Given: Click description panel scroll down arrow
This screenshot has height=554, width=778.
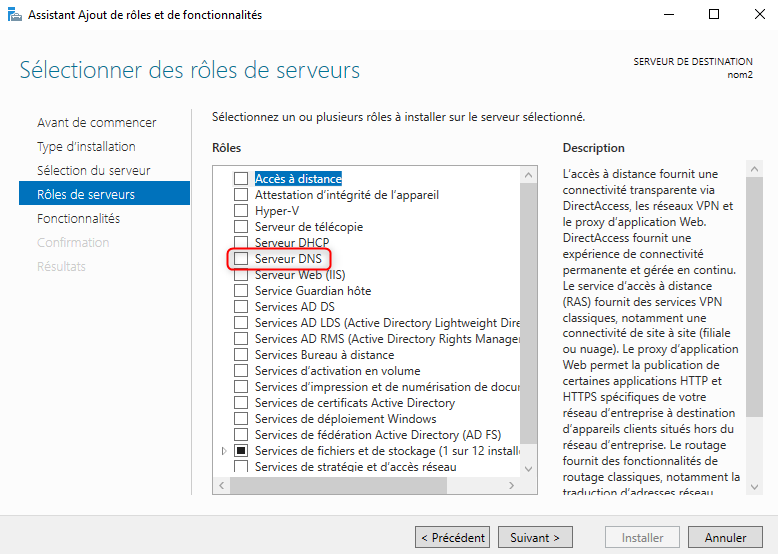Looking at the screenshot, I should click(x=755, y=487).
